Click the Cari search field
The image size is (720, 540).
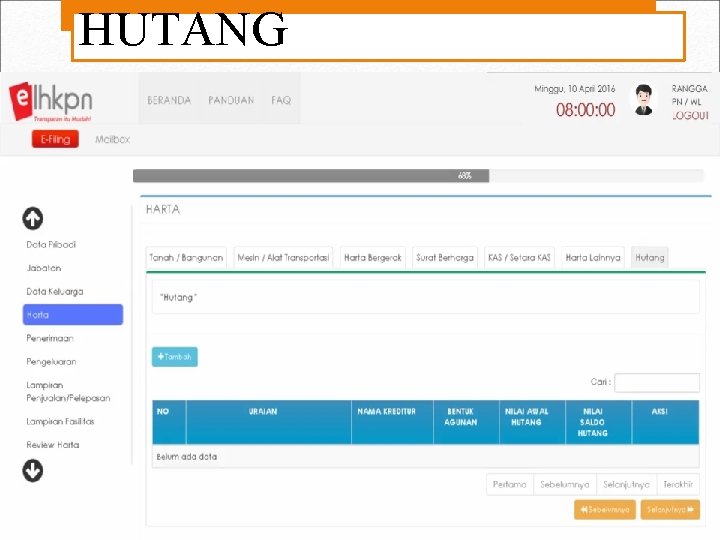coord(657,382)
